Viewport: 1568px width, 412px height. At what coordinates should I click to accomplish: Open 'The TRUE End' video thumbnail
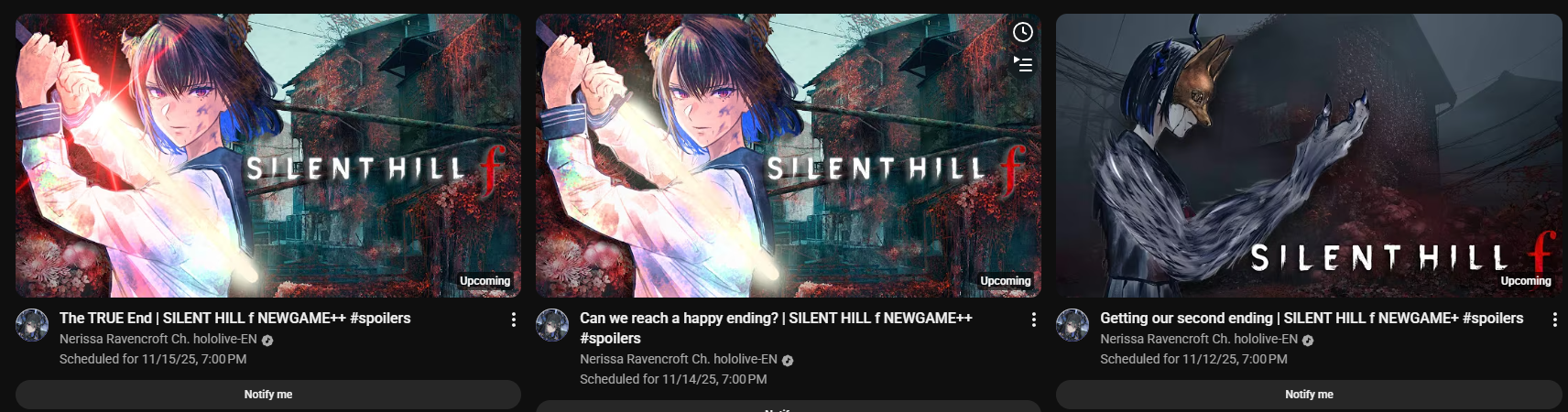(268, 156)
